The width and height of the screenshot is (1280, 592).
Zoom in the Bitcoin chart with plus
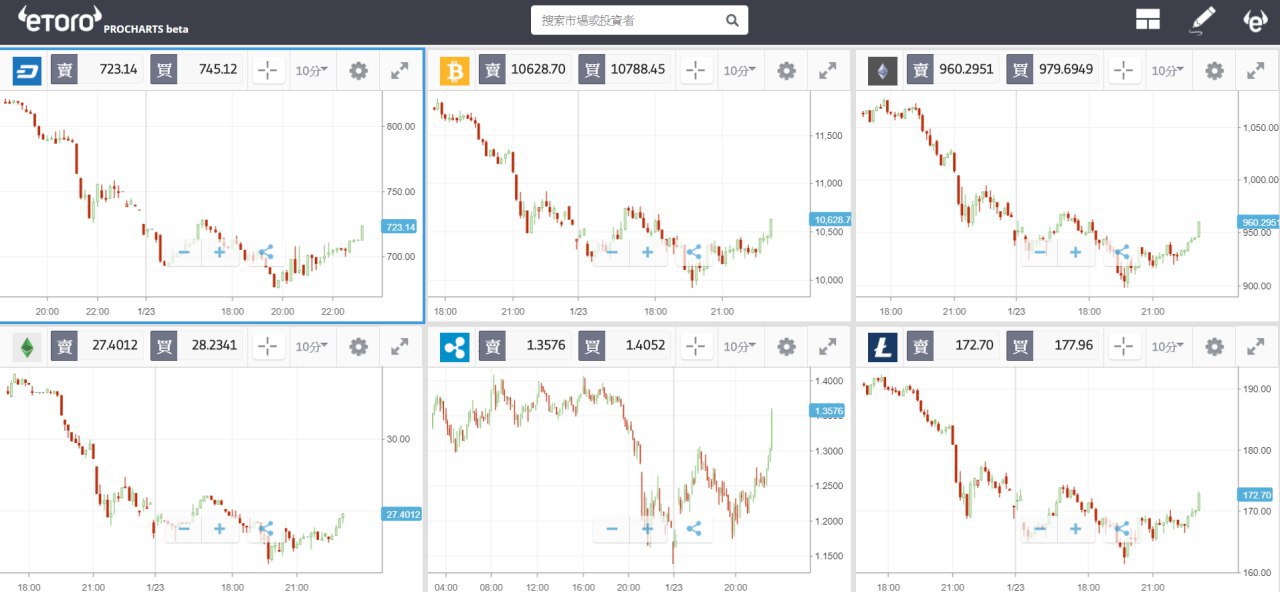(647, 252)
